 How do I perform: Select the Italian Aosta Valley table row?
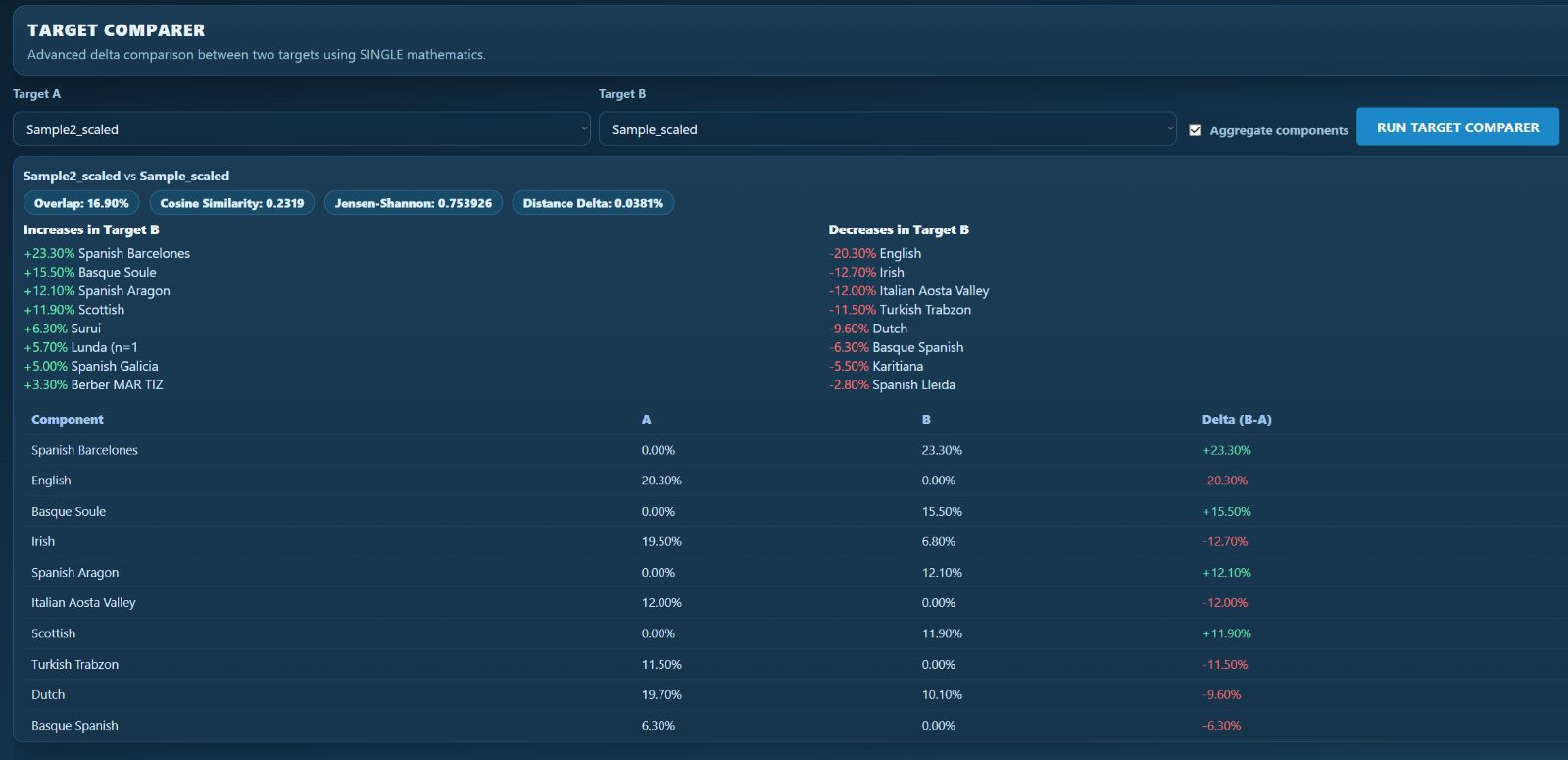click(83, 603)
